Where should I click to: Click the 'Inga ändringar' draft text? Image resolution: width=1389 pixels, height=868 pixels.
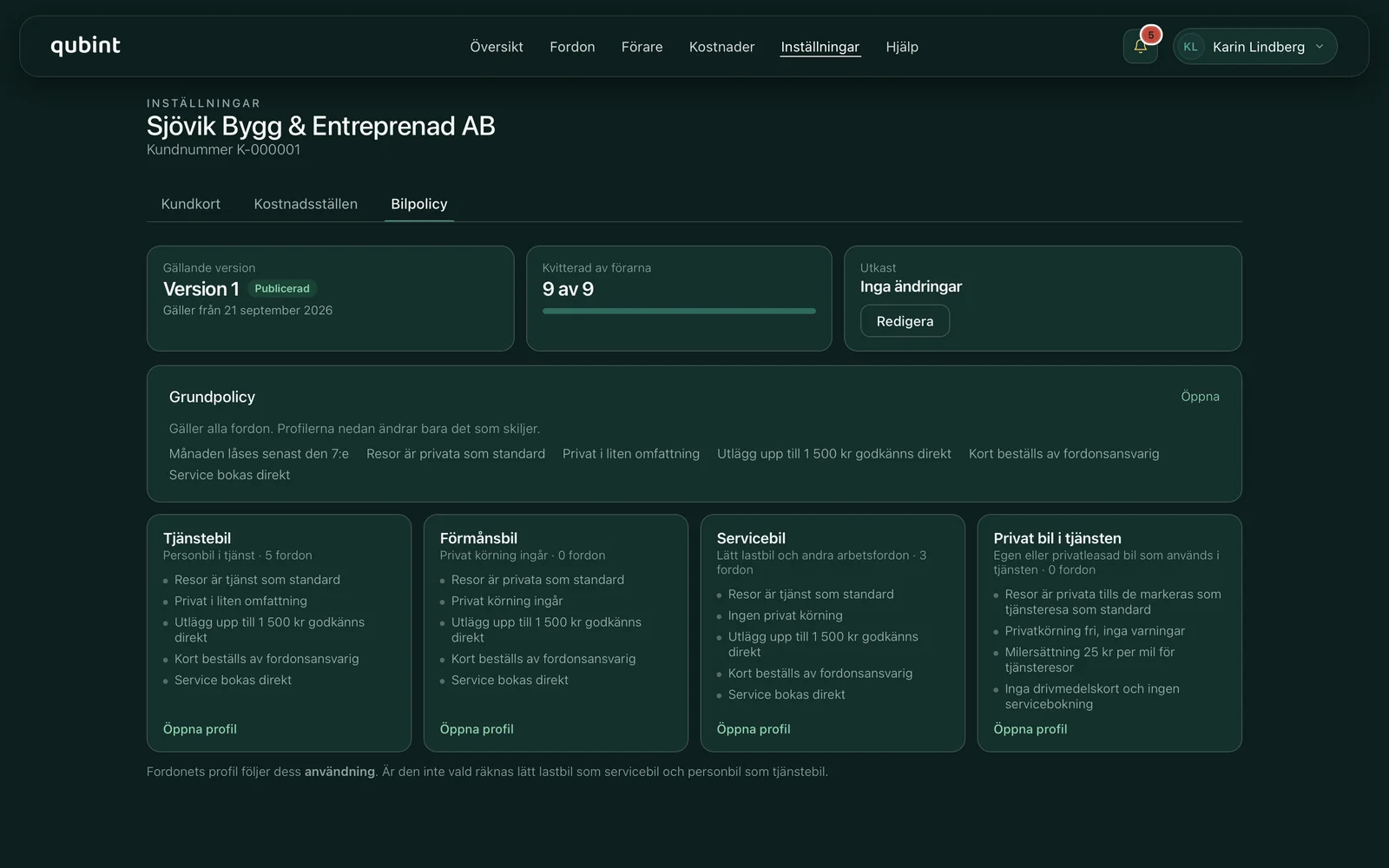911,286
